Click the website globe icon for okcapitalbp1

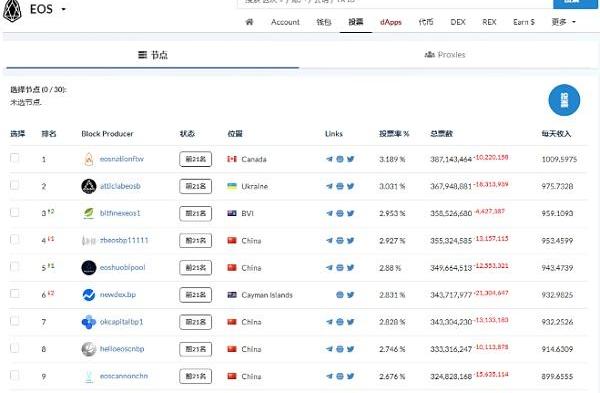[340, 322]
